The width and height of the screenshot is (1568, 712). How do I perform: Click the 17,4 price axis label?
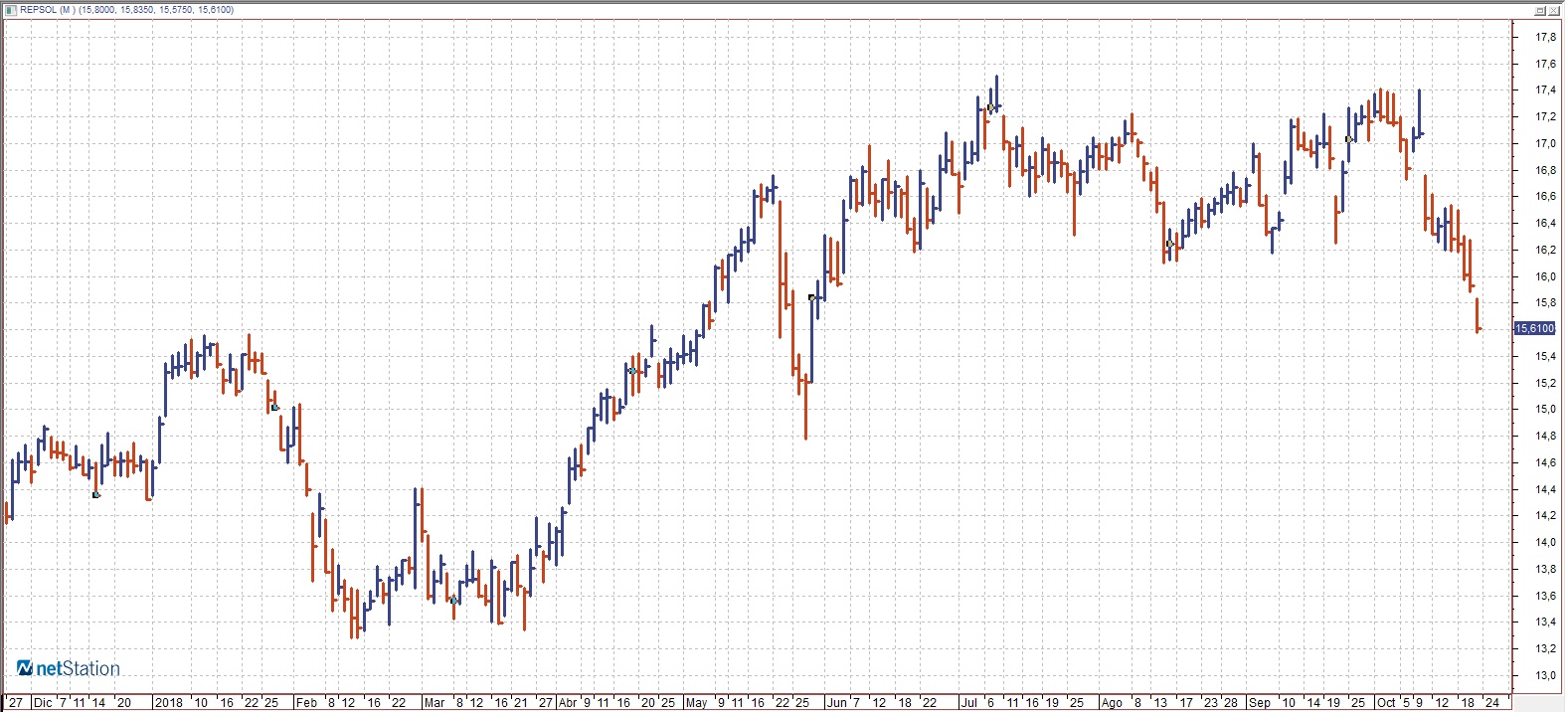[x=1546, y=89]
